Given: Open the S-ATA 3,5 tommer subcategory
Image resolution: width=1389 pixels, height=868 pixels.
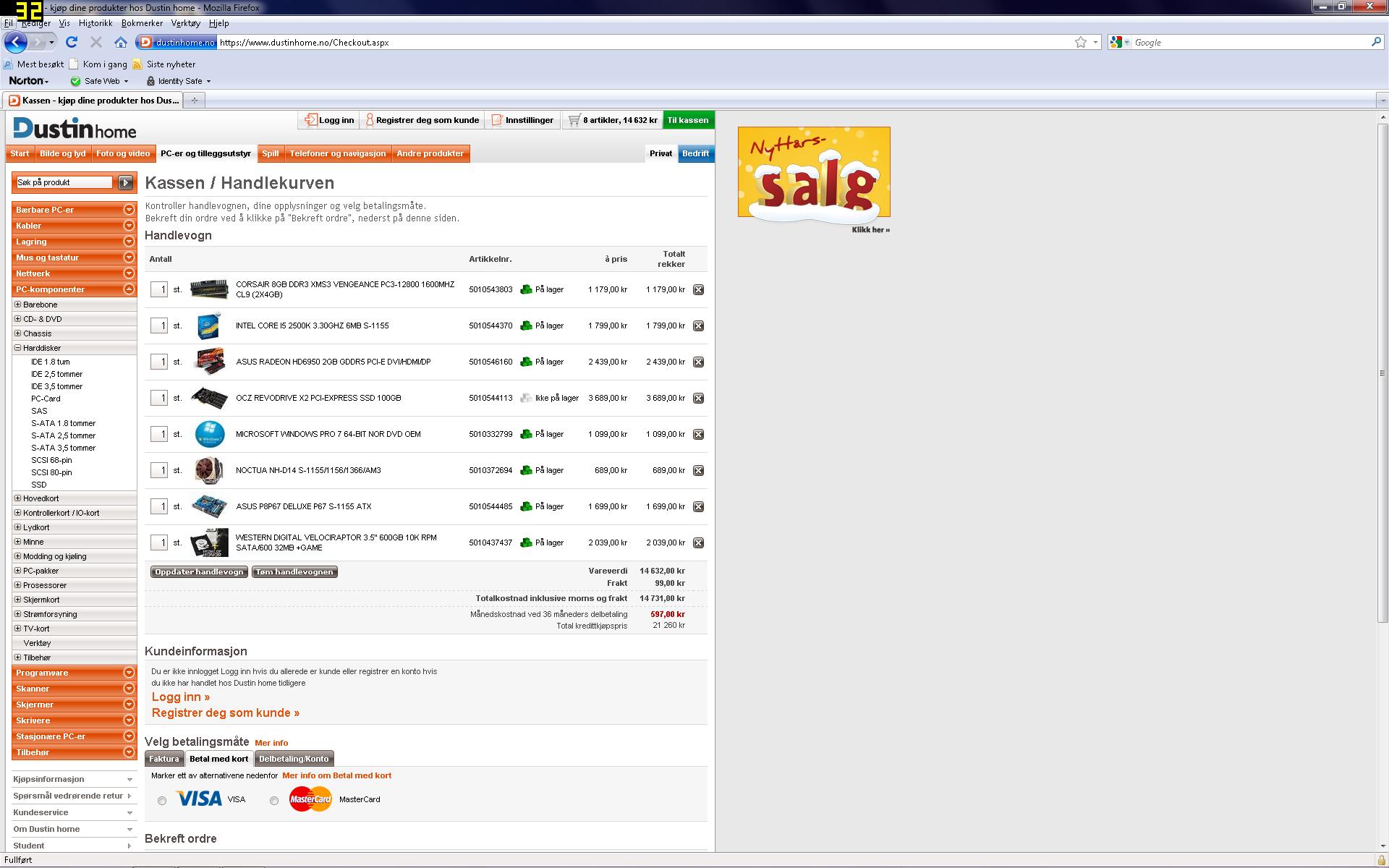Looking at the screenshot, I should coord(64,448).
